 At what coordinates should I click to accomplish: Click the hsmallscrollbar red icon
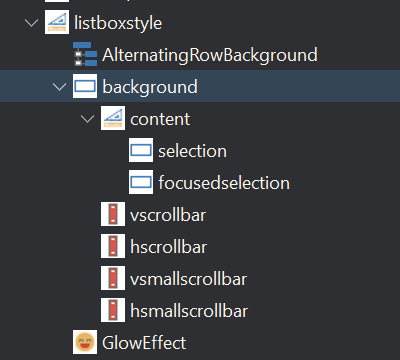113,310
